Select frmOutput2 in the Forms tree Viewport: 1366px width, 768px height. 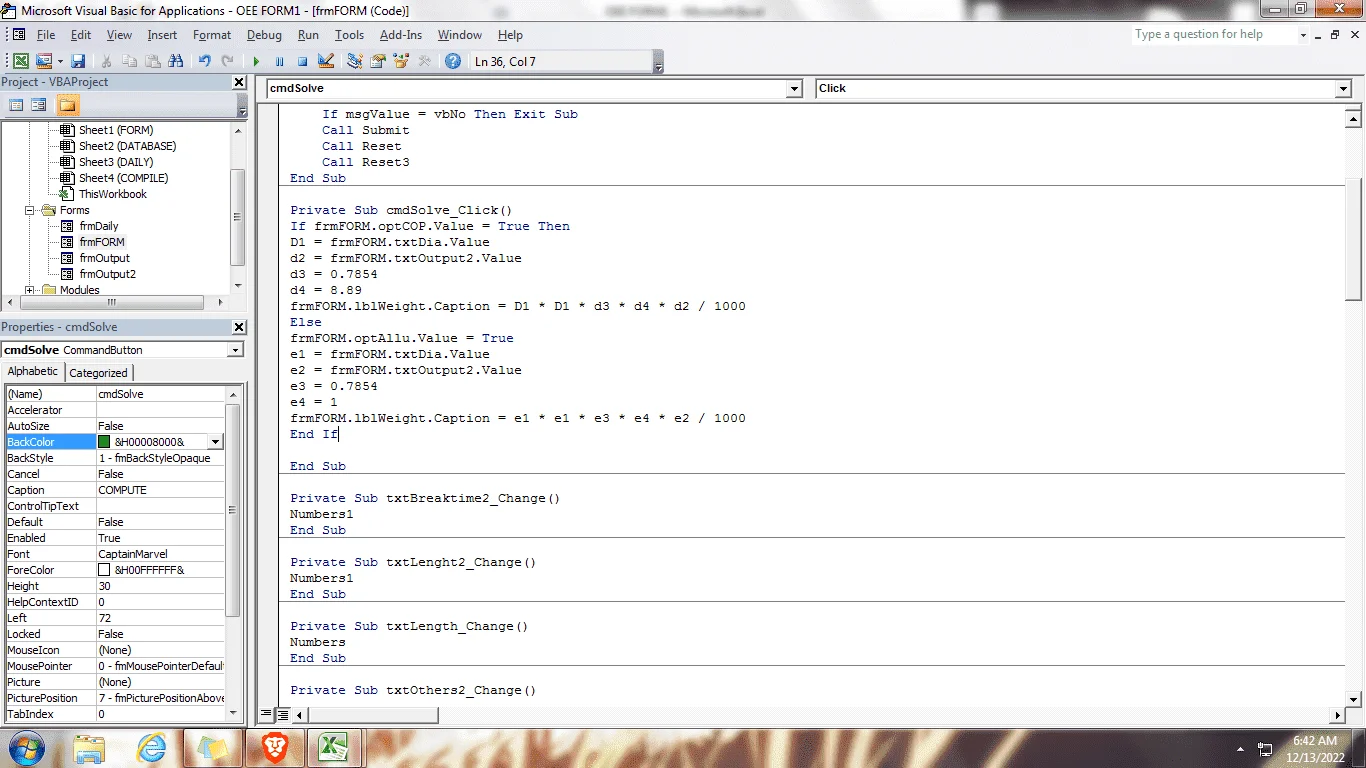(107, 274)
